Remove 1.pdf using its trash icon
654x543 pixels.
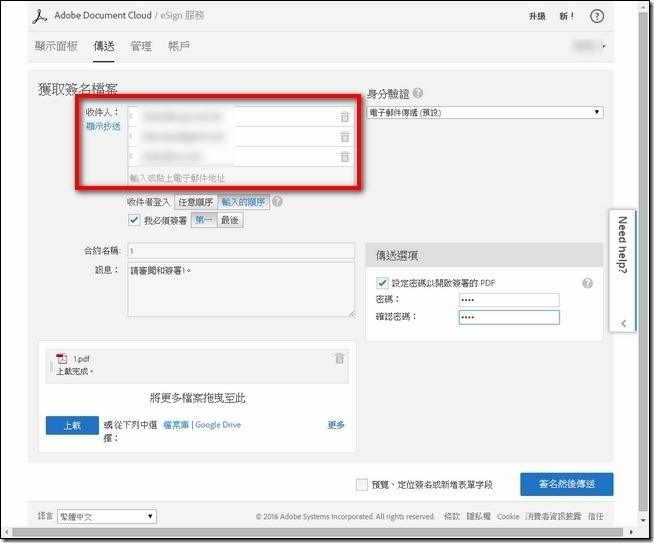(x=340, y=358)
